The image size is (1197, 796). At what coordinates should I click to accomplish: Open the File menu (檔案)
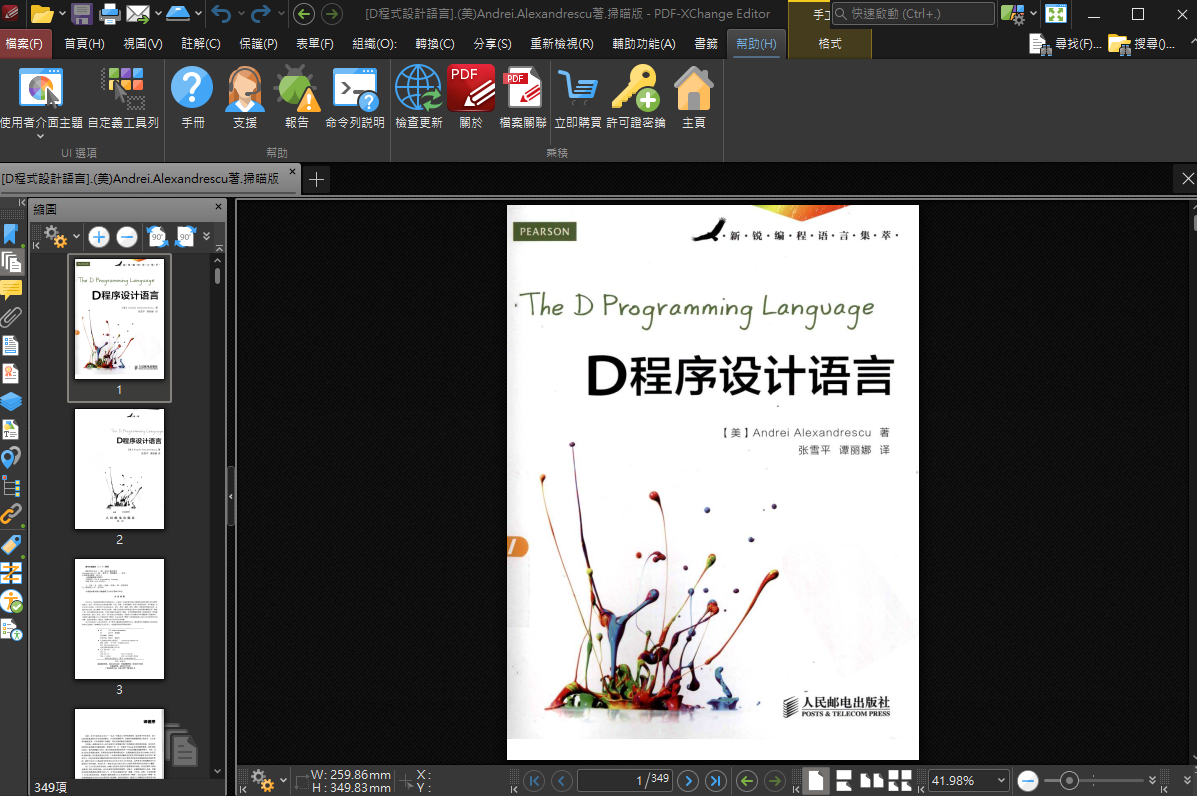pos(24,44)
